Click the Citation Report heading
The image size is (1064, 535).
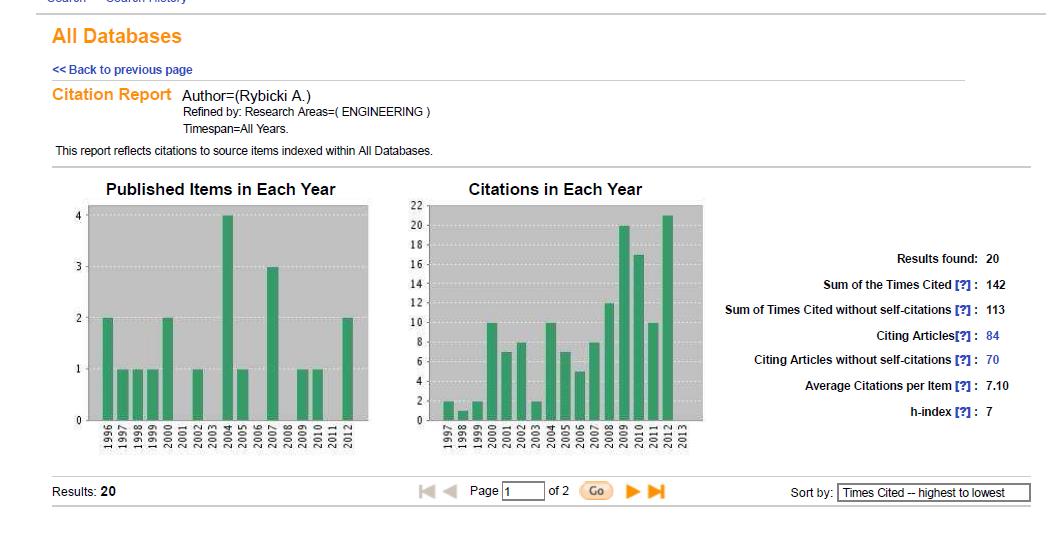click(112, 94)
